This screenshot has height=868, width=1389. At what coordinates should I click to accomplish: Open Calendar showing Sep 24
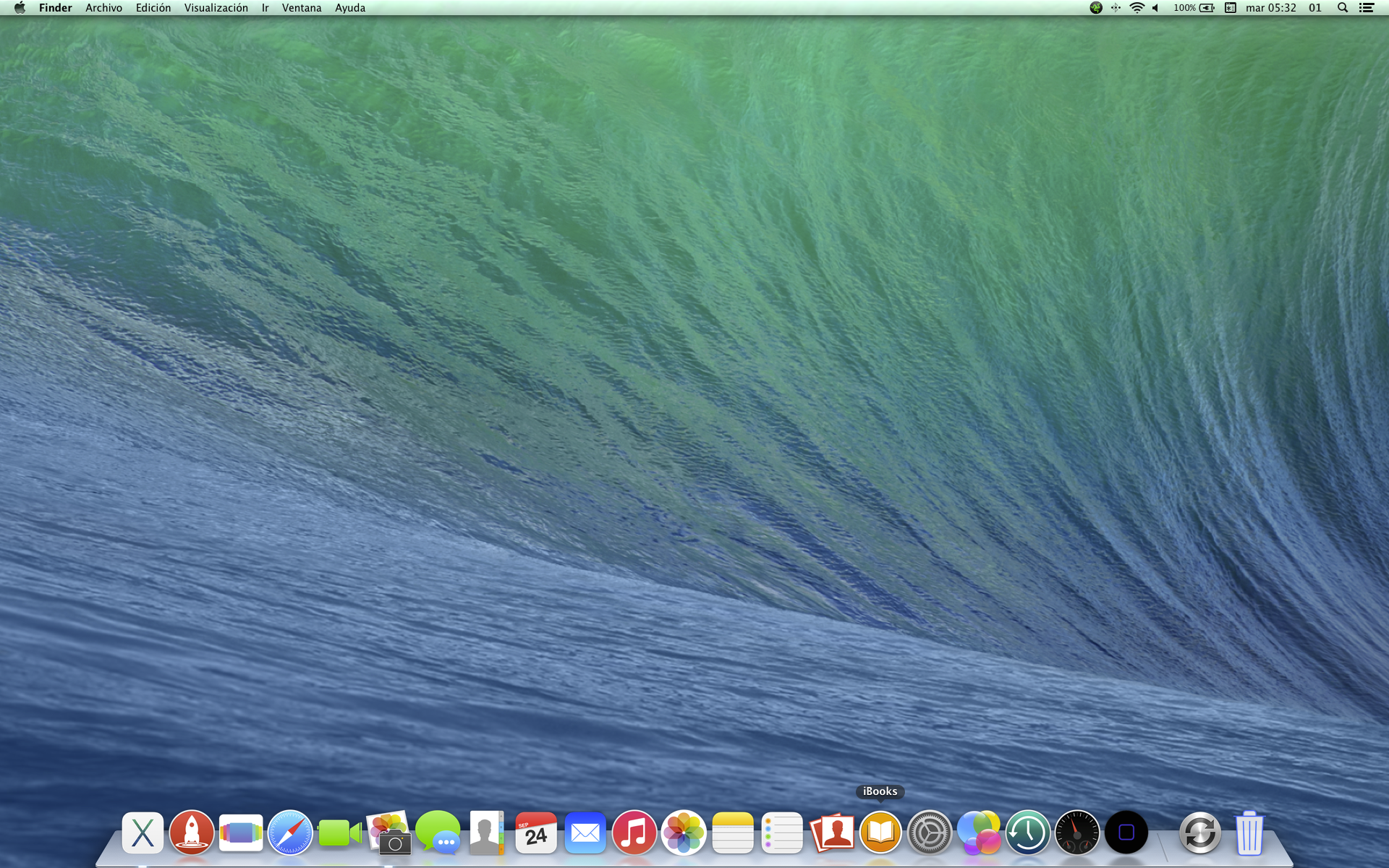536,833
